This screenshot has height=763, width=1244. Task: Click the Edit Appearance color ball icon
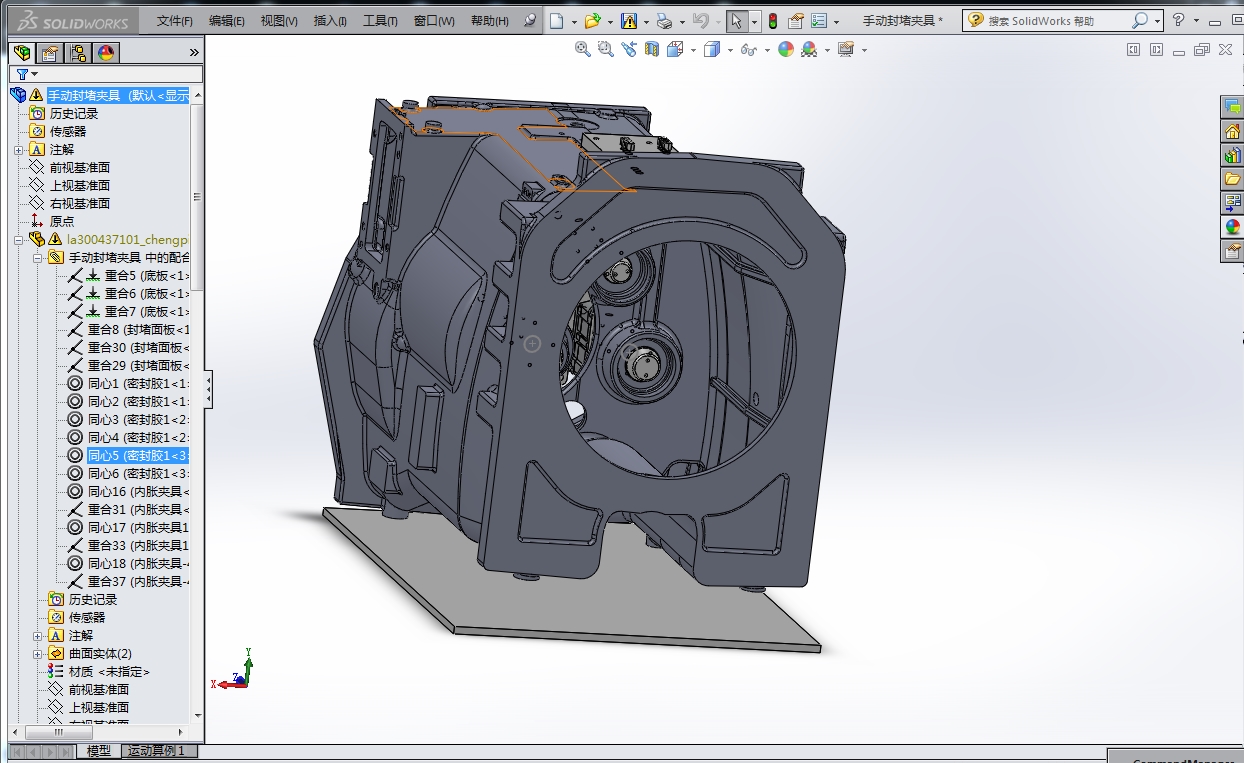point(786,49)
